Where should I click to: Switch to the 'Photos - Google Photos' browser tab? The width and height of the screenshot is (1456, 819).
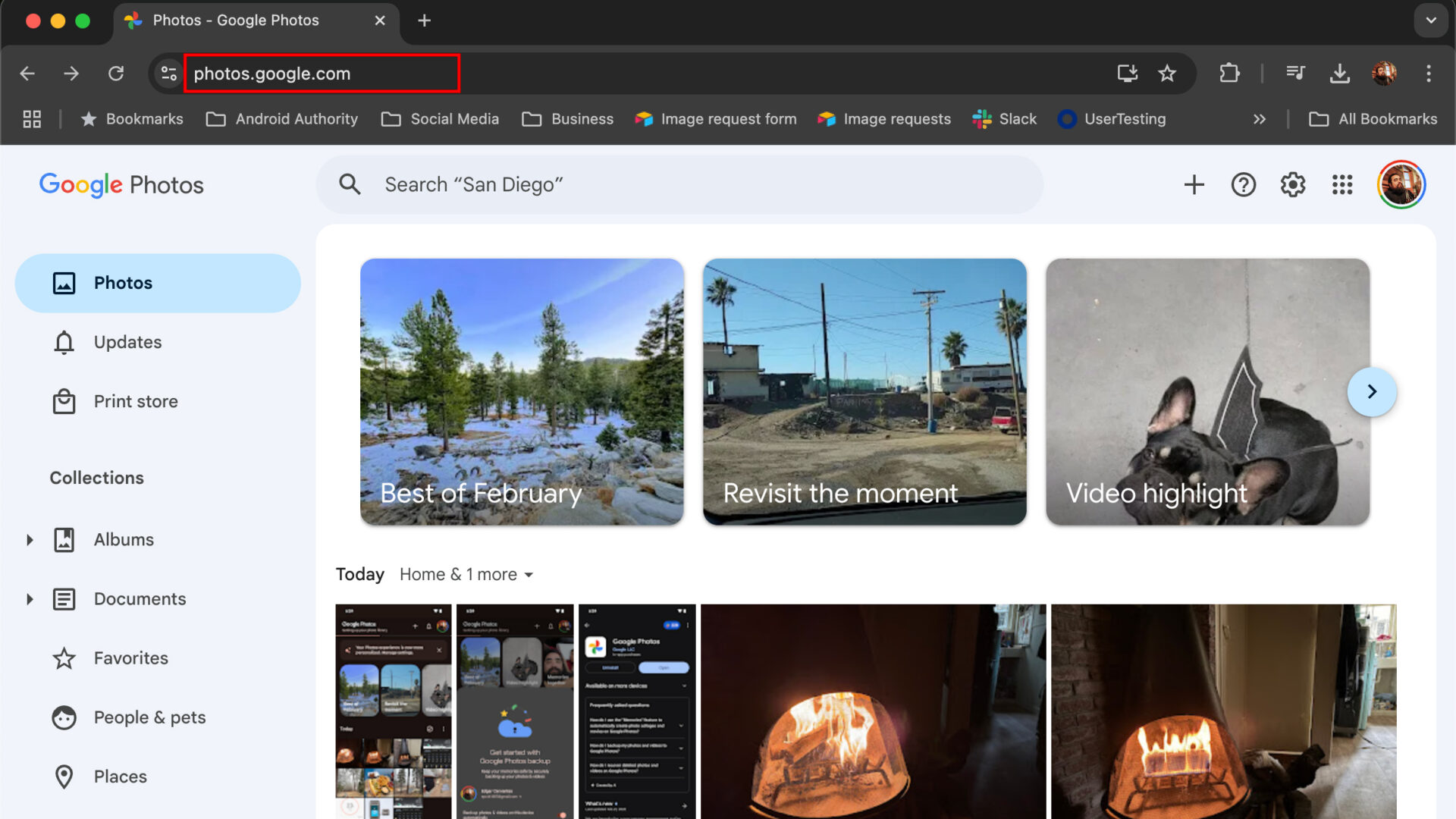pyautogui.click(x=234, y=20)
